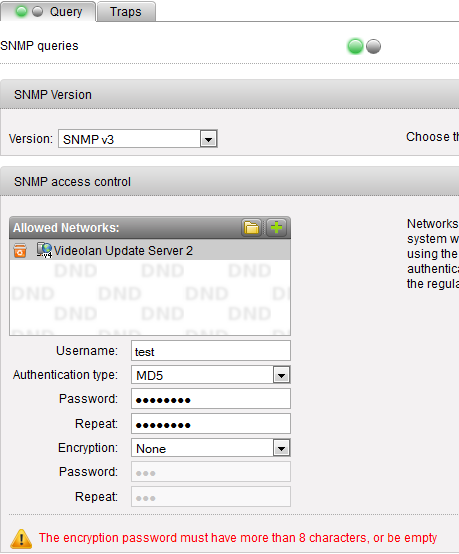Click the SNMP queries label
459x554 pixels.
pyautogui.click(x=40, y=46)
